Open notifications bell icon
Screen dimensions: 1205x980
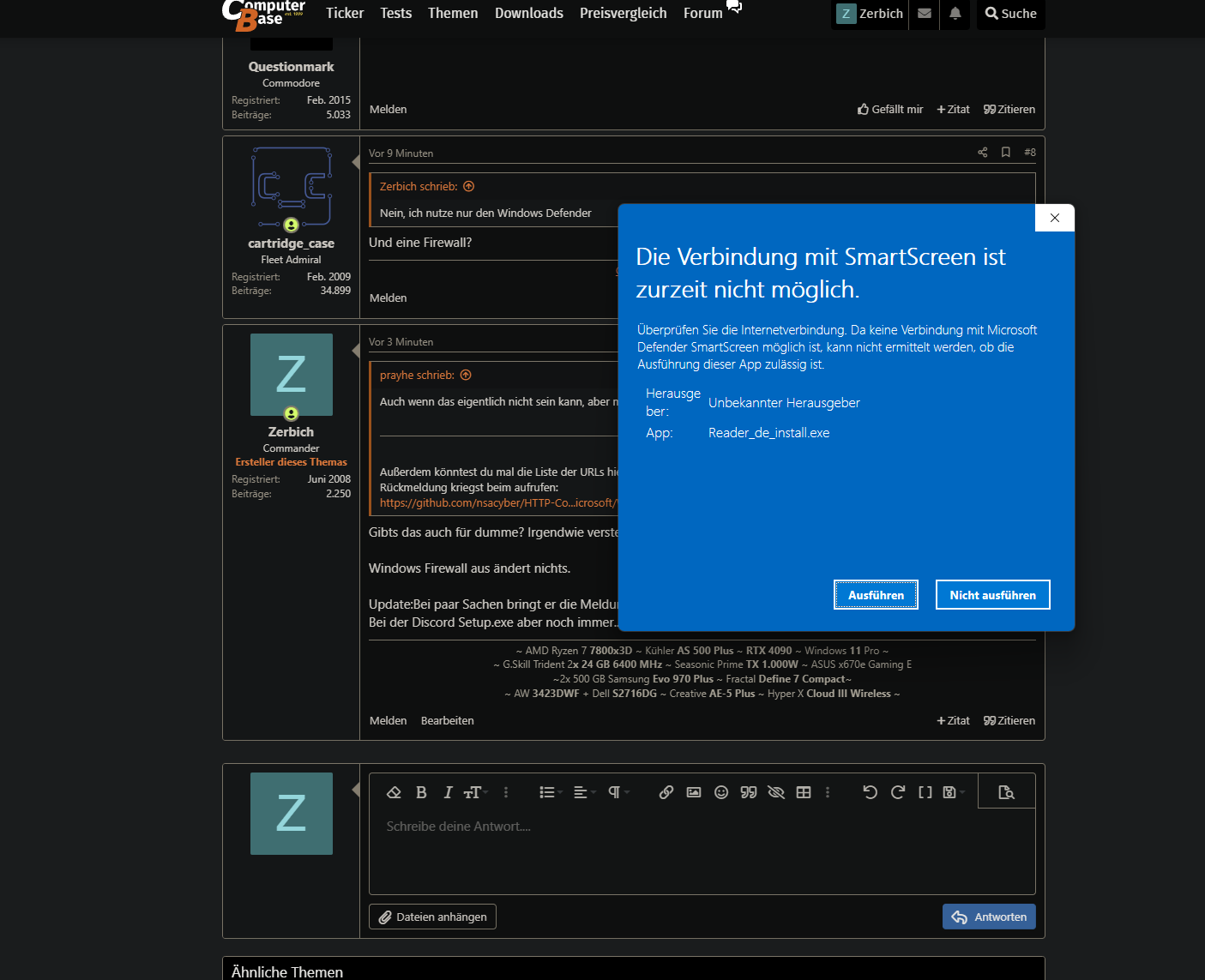(x=955, y=14)
